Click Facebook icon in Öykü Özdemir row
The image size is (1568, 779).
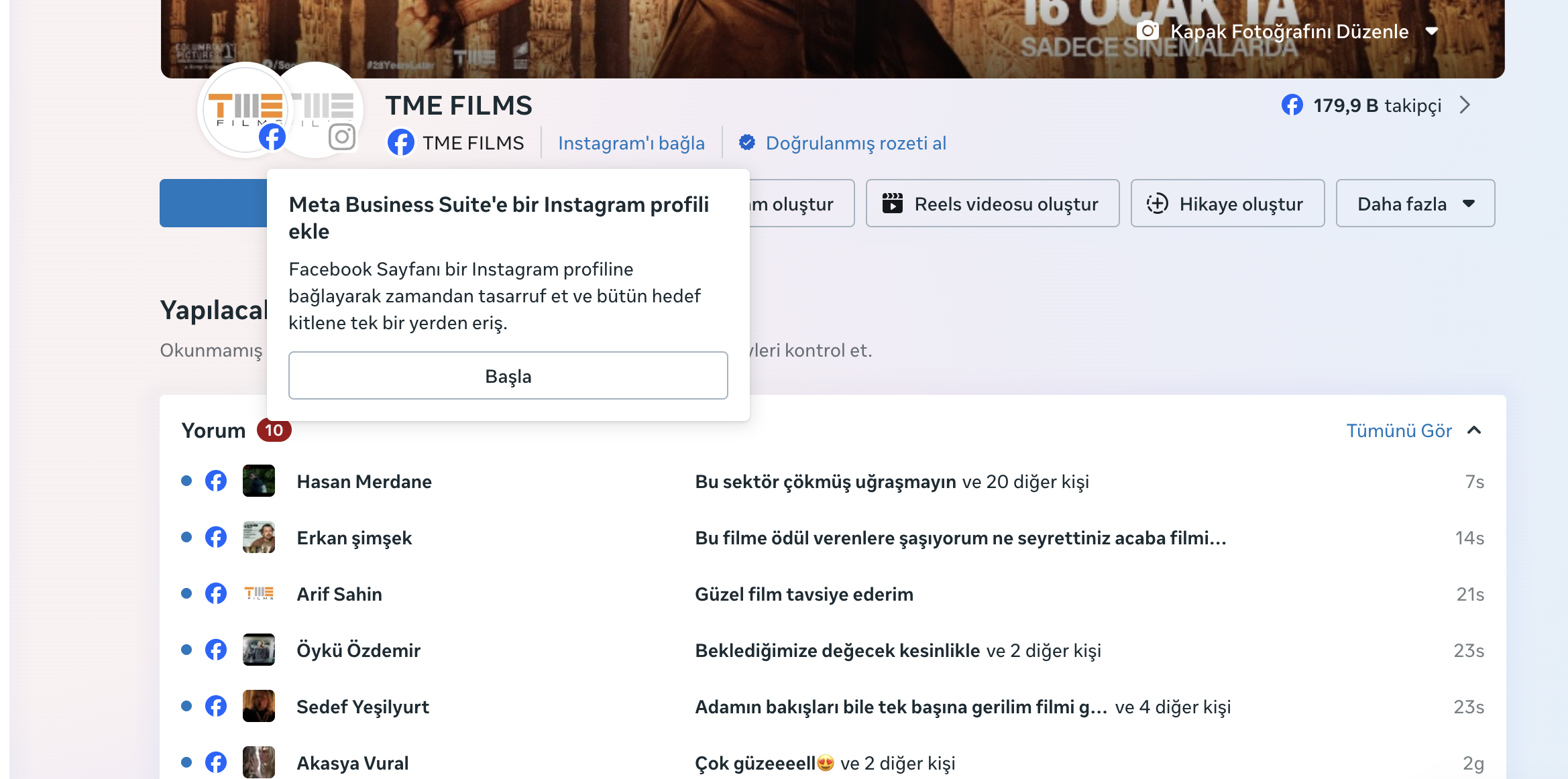[216, 650]
